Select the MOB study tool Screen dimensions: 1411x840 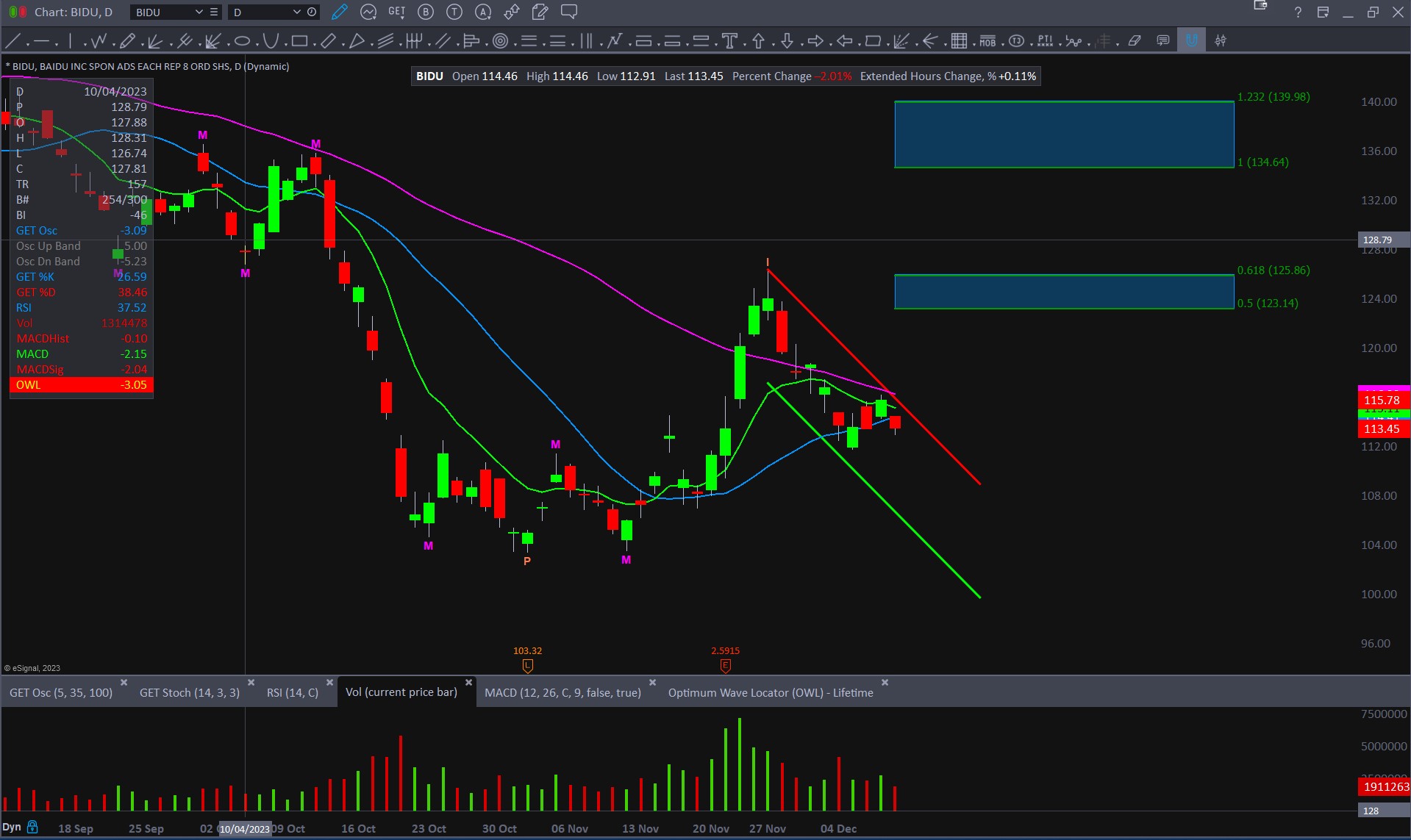pos(987,41)
